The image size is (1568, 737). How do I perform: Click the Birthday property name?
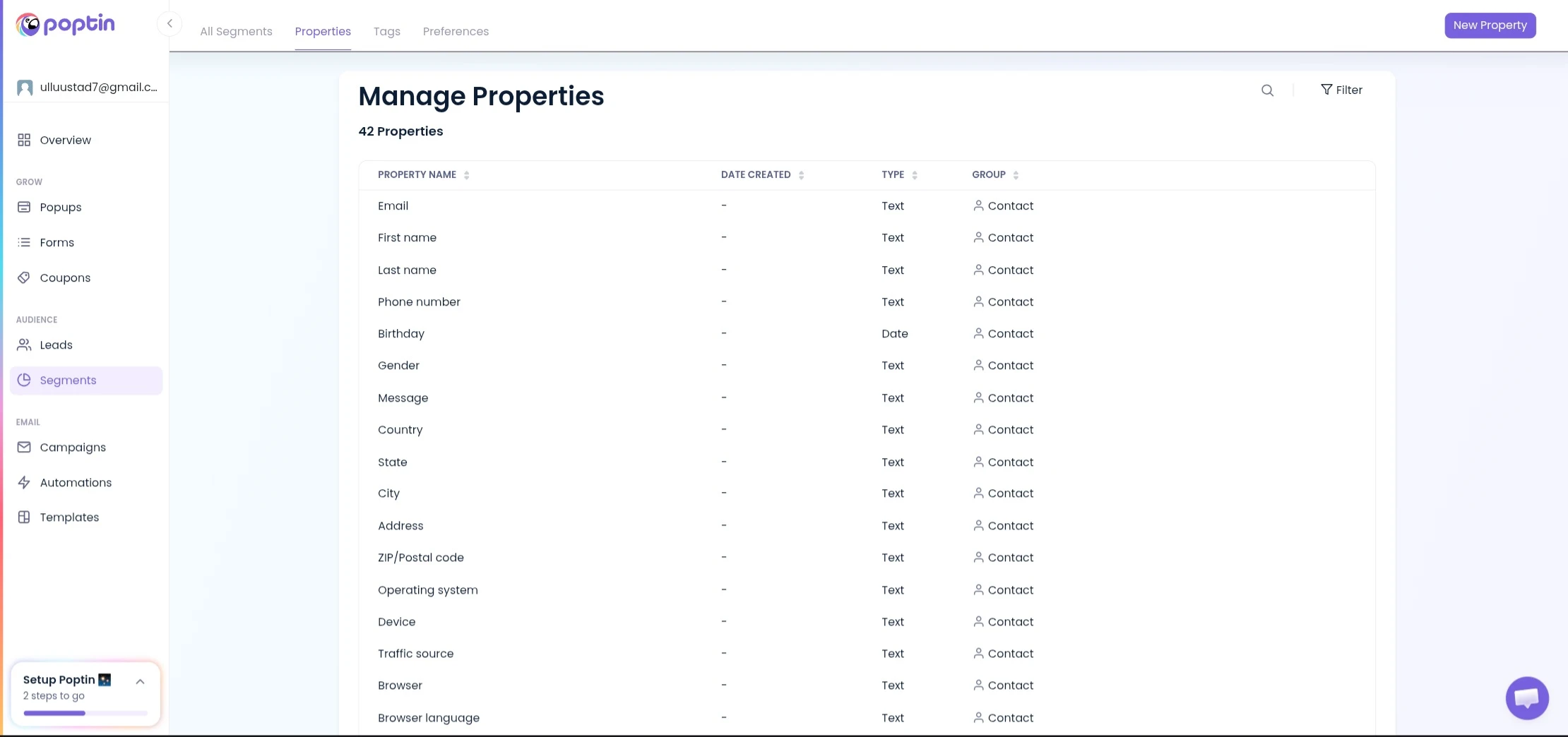[401, 334]
